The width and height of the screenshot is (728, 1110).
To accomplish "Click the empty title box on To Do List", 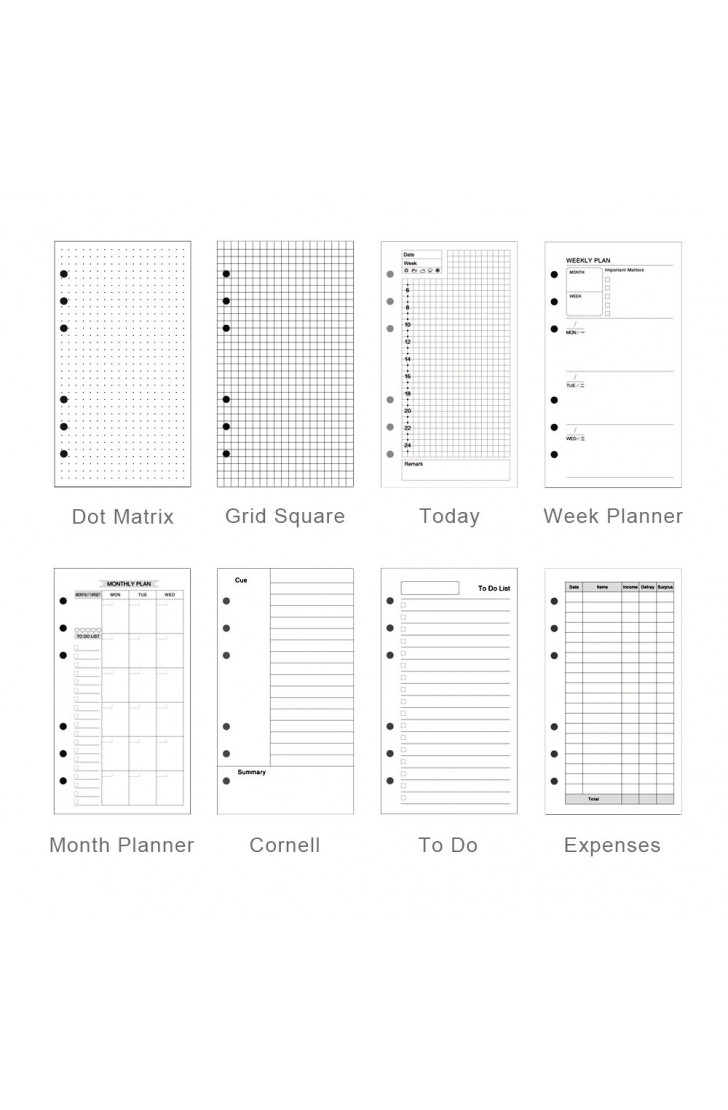I will point(430,588).
